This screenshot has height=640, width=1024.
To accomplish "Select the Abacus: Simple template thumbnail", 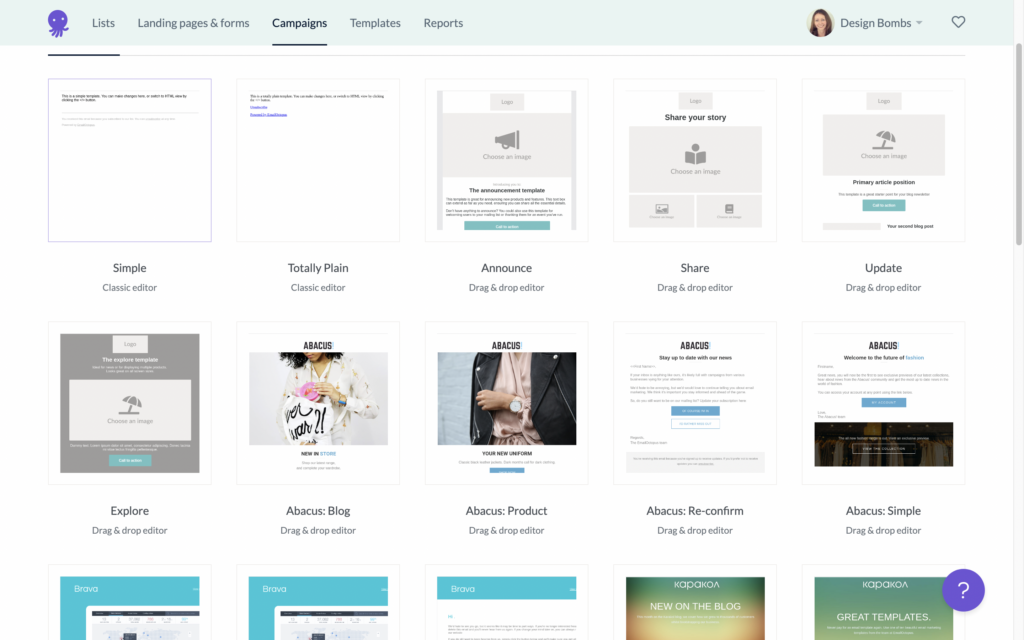I will 884,403.
